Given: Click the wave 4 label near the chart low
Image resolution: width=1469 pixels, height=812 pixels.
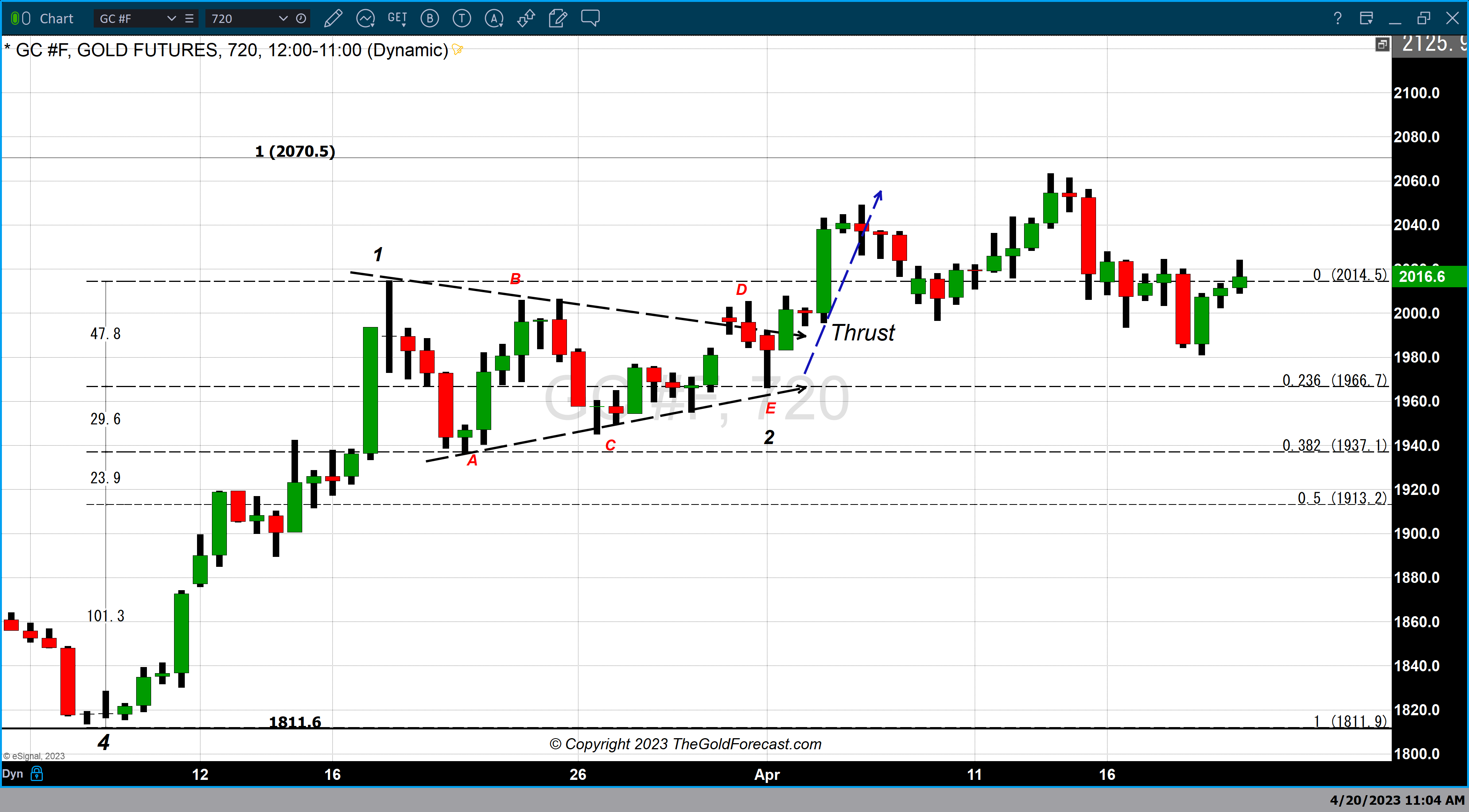Looking at the screenshot, I should pyautogui.click(x=103, y=742).
